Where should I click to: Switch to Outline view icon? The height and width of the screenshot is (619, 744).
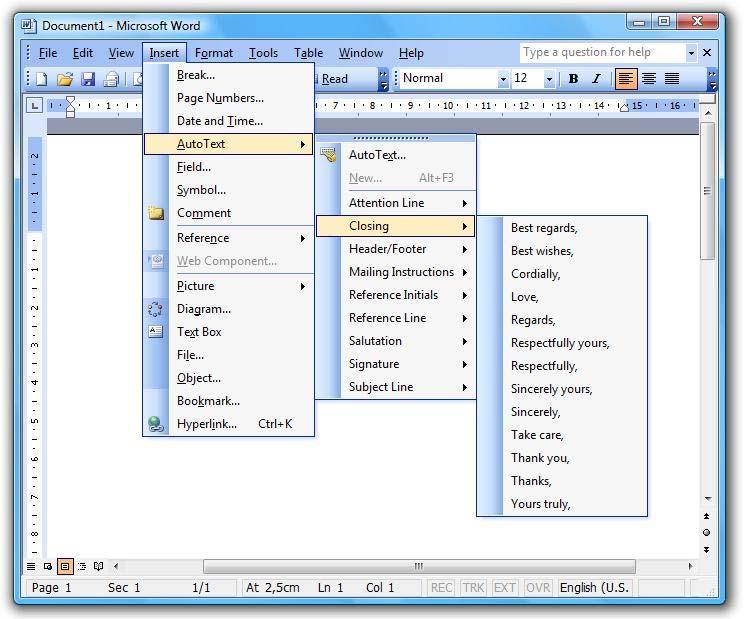pyautogui.click(x=82, y=566)
